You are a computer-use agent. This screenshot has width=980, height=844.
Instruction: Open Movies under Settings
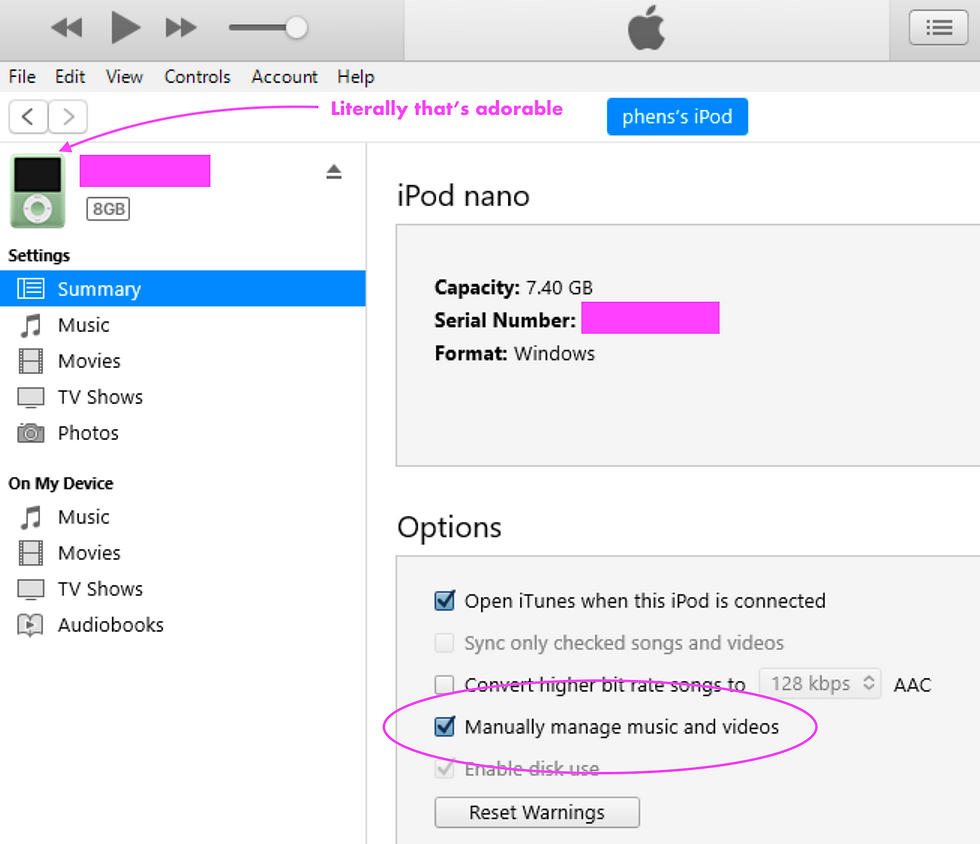click(x=89, y=361)
